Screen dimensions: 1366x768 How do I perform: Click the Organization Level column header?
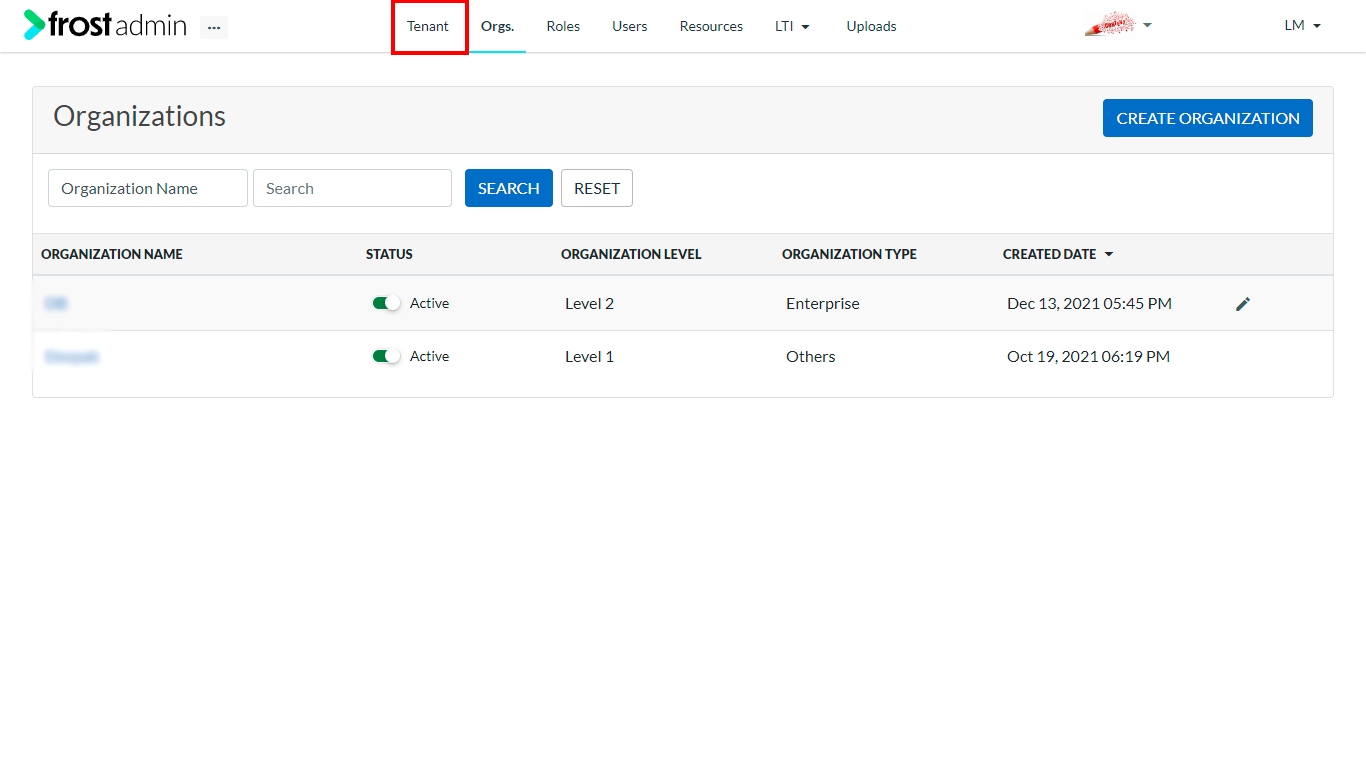coord(631,254)
